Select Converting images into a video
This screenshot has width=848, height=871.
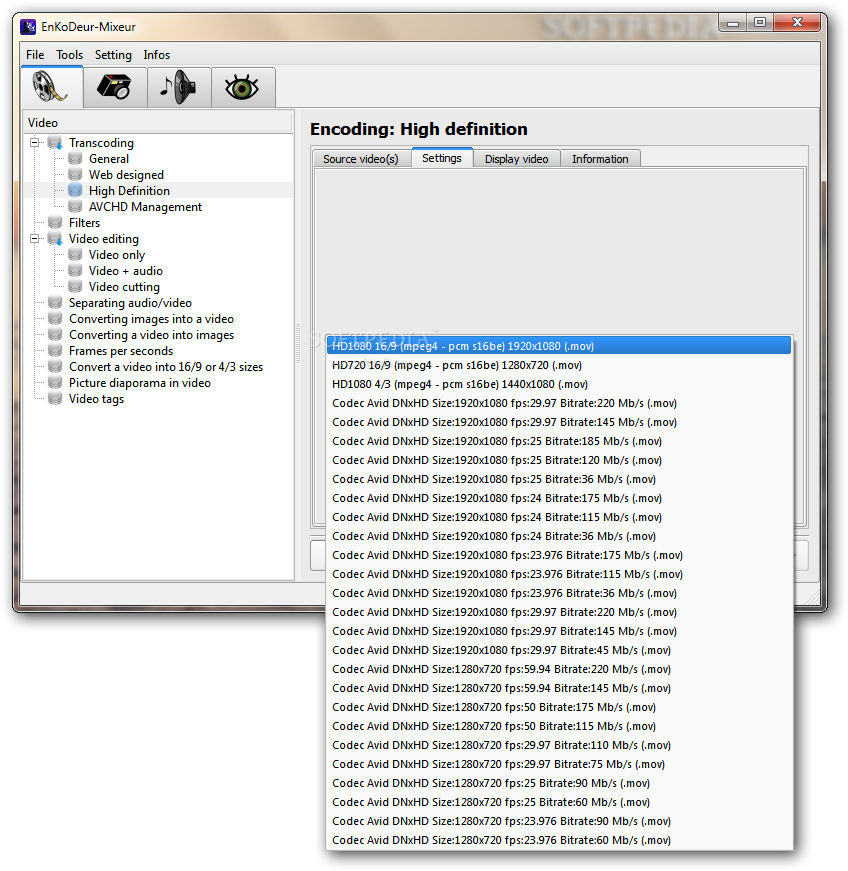[x=152, y=319]
